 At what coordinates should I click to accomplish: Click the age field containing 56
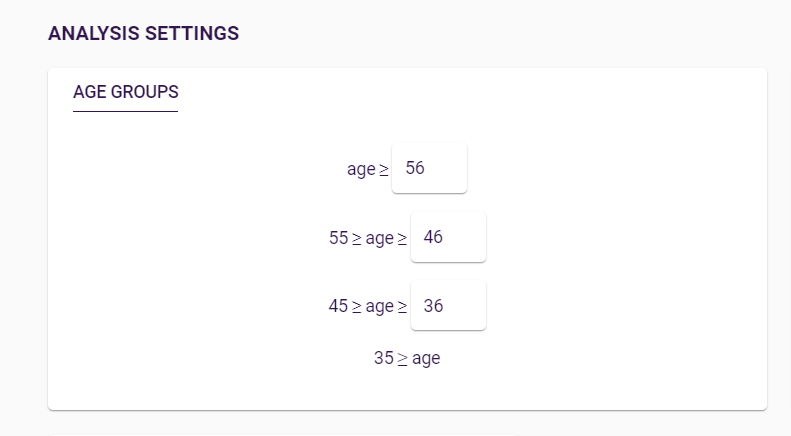coord(429,169)
